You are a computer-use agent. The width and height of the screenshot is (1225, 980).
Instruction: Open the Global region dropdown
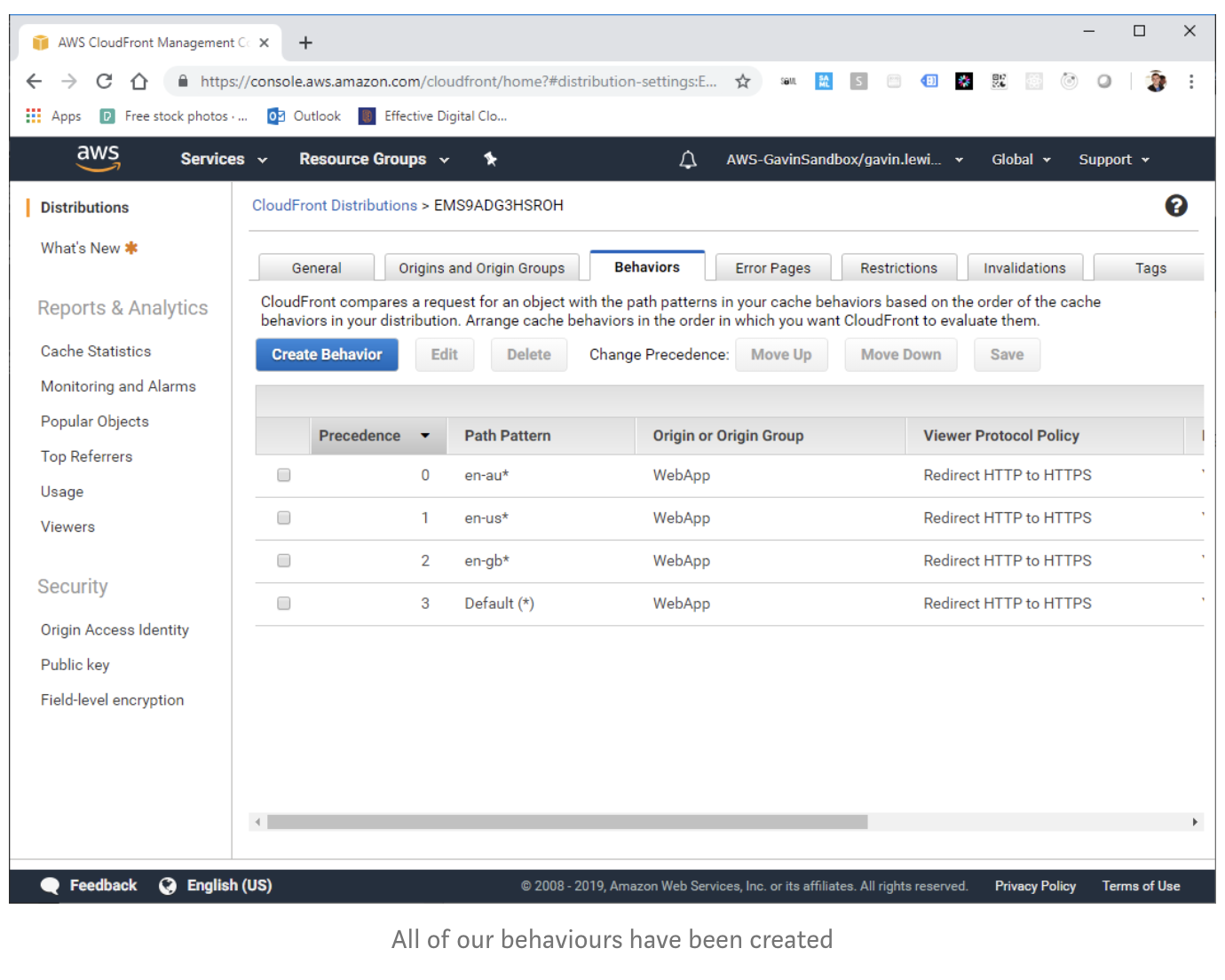click(1021, 160)
